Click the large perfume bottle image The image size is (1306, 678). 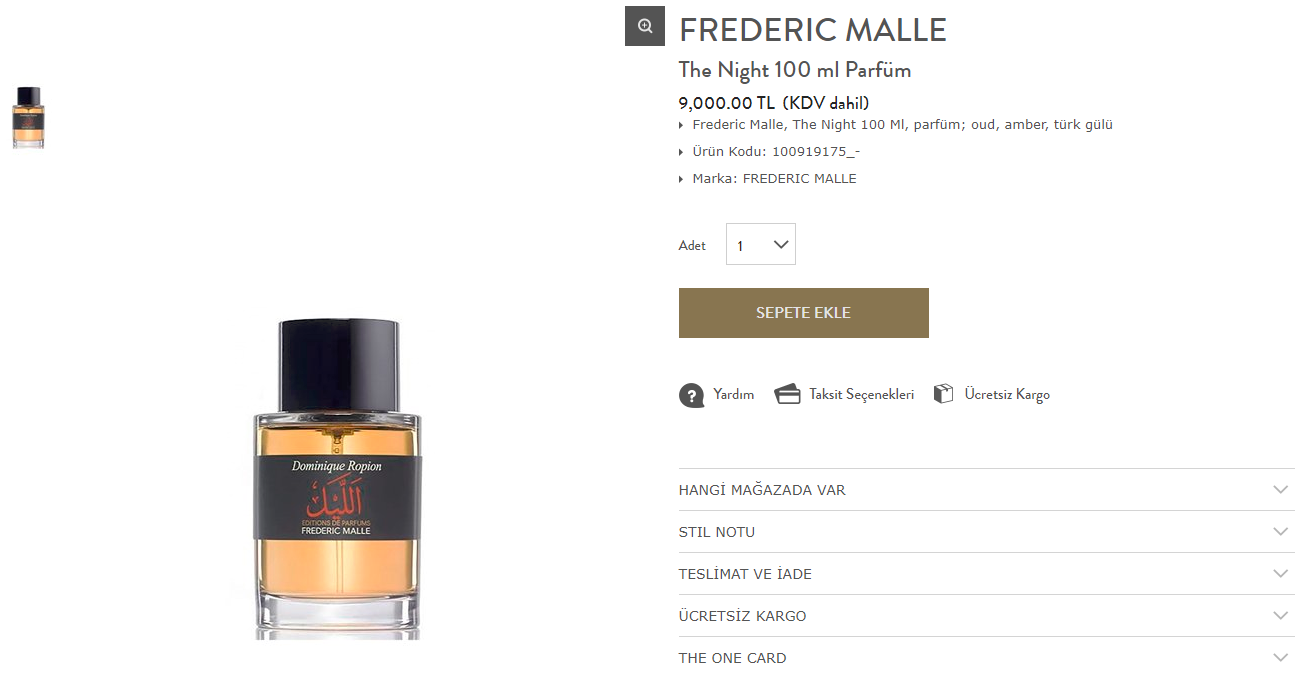click(x=337, y=478)
